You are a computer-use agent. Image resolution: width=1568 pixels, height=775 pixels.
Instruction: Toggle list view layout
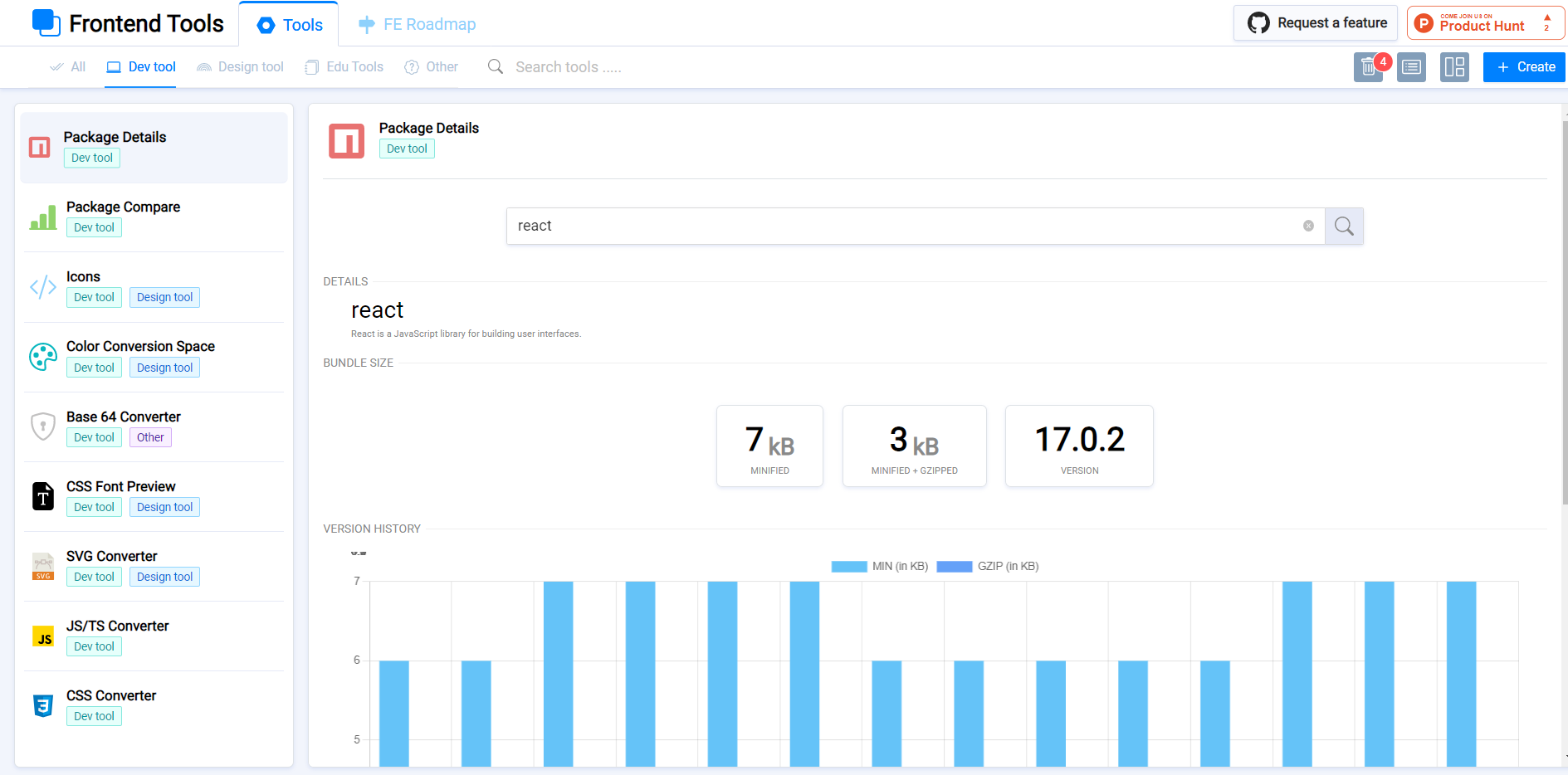[x=1411, y=67]
